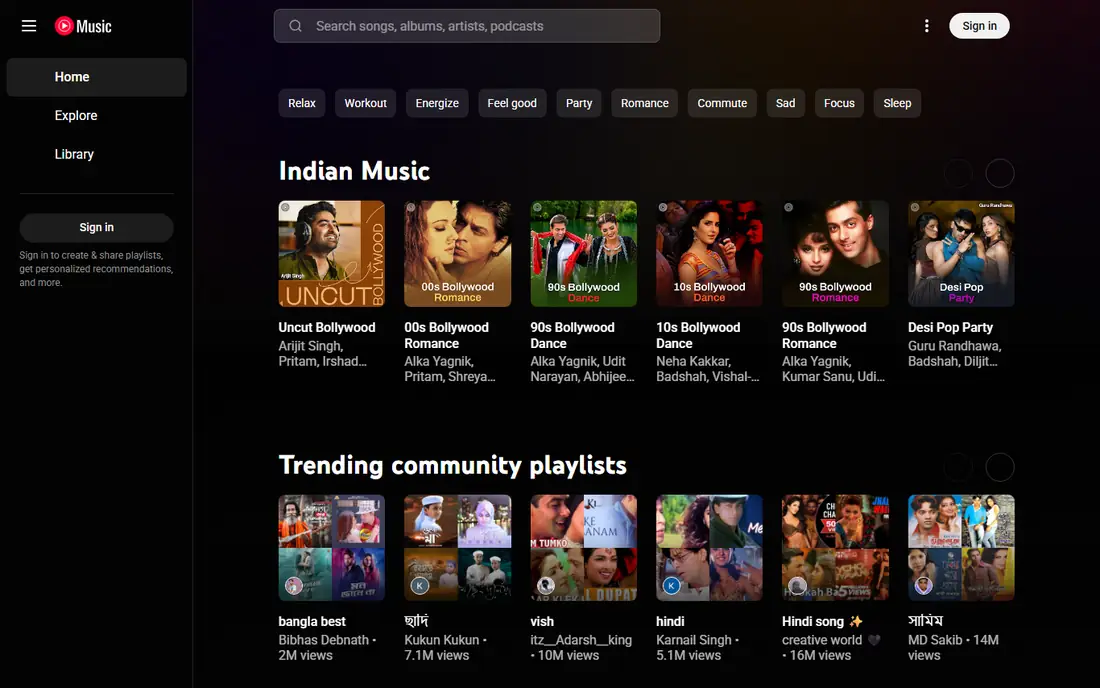Click the YouTube Music logo
The height and width of the screenshot is (688, 1100).
point(83,26)
